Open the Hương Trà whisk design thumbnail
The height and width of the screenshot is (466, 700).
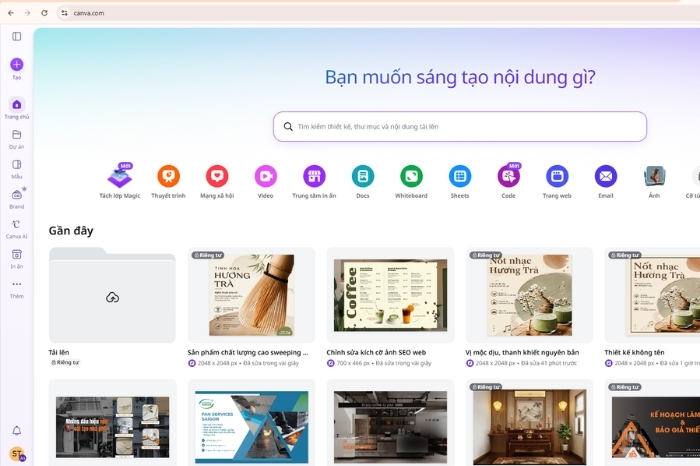251,295
